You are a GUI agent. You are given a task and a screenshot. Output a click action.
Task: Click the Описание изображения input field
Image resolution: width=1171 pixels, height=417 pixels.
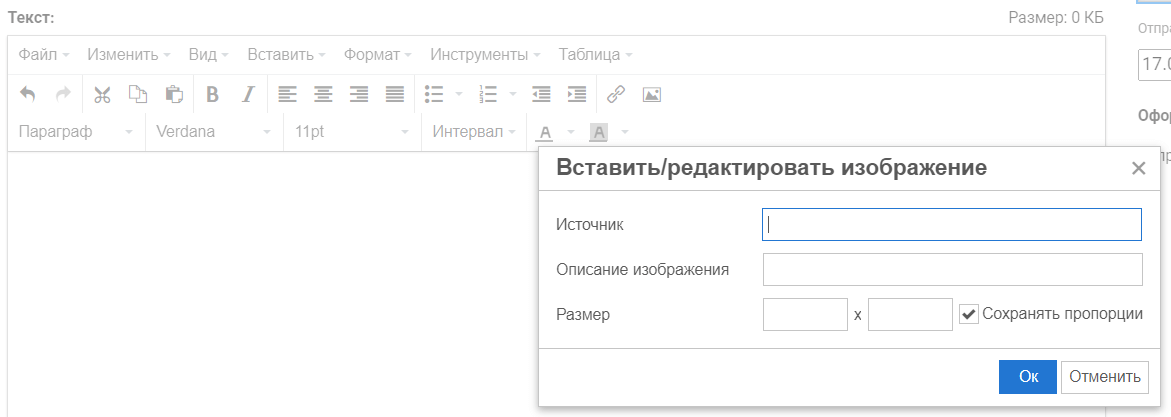[x=952, y=270]
